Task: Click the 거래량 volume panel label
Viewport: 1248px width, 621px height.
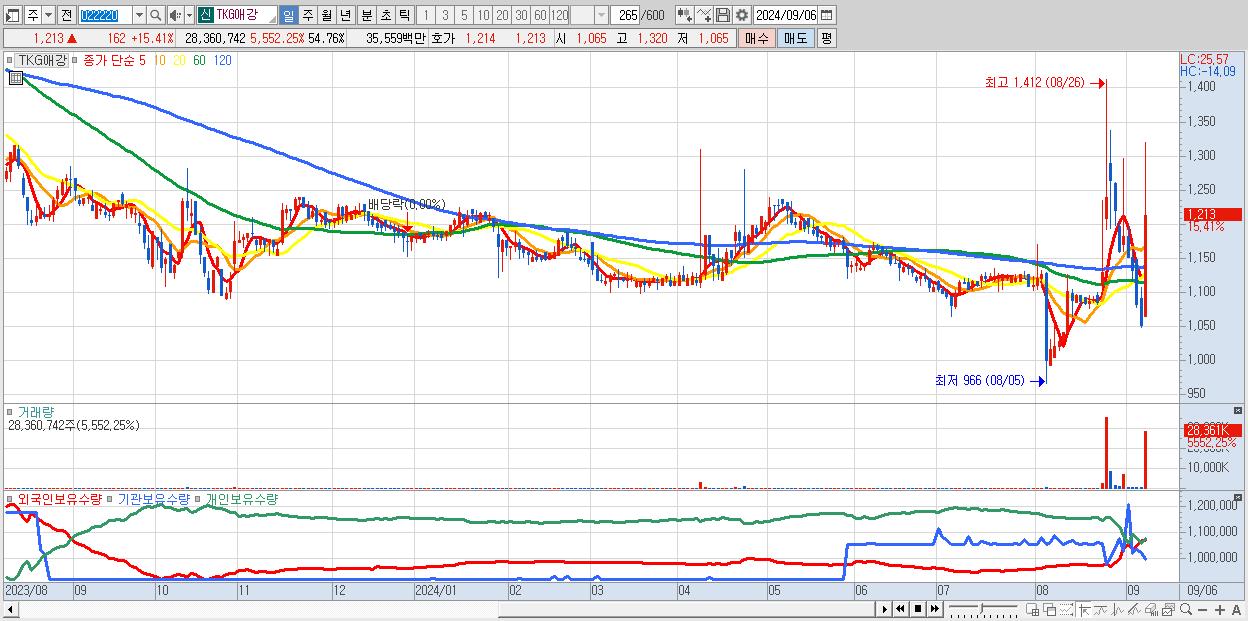Action: [x=34, y=411]
